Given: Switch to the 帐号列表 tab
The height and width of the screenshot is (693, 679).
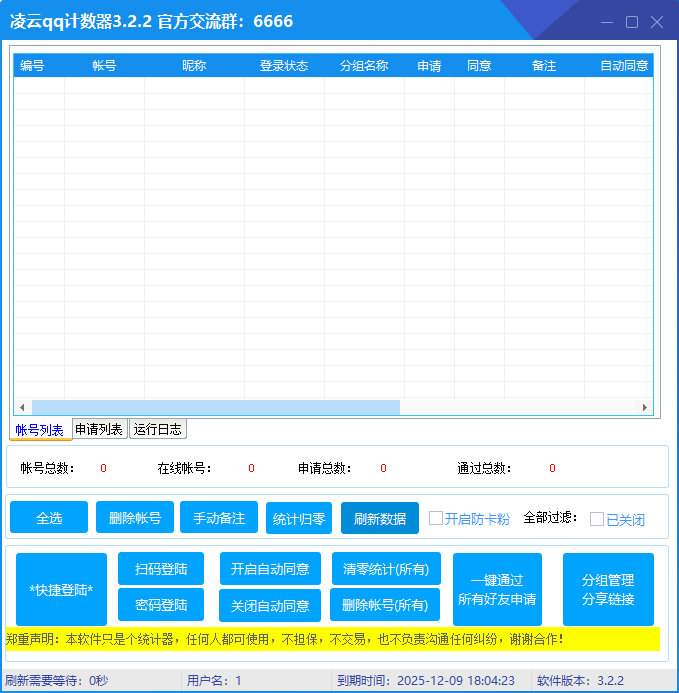Looking at the screenshot, I should [40, 430].
